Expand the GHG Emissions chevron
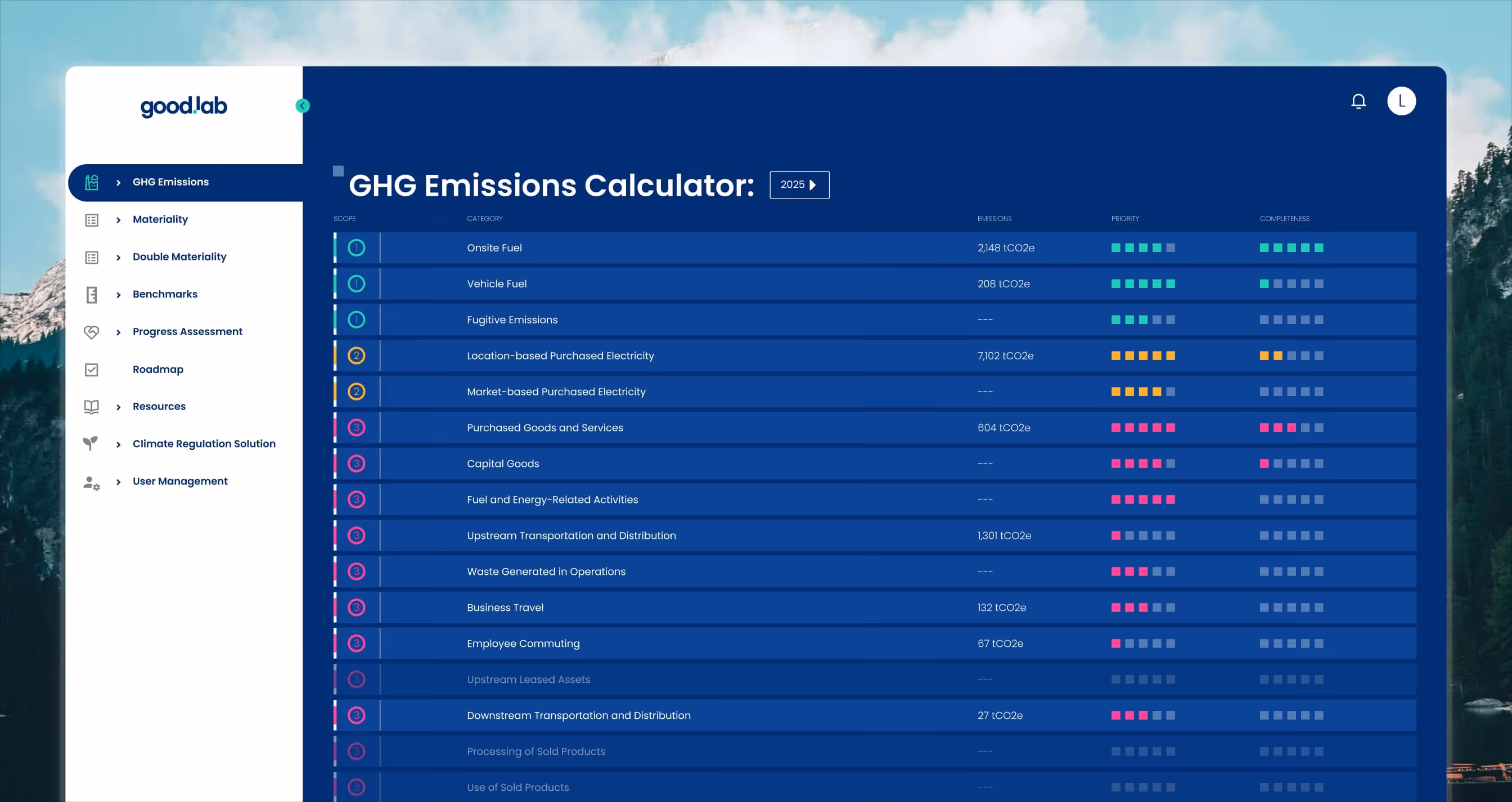 point(119,182)
